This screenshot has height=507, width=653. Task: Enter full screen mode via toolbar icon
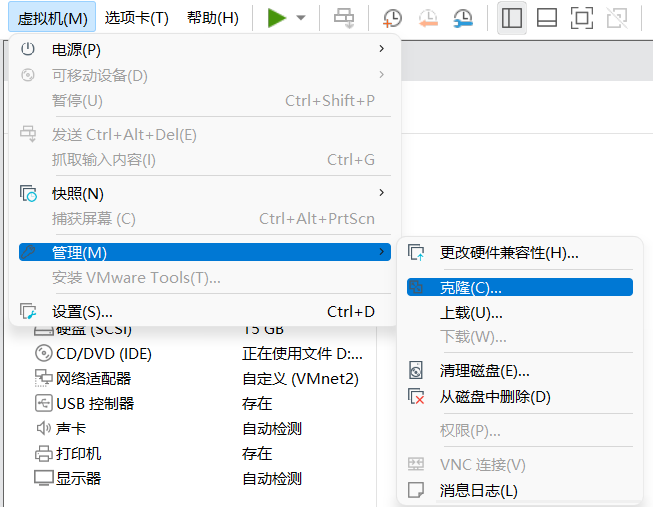[x=582, y=18]
